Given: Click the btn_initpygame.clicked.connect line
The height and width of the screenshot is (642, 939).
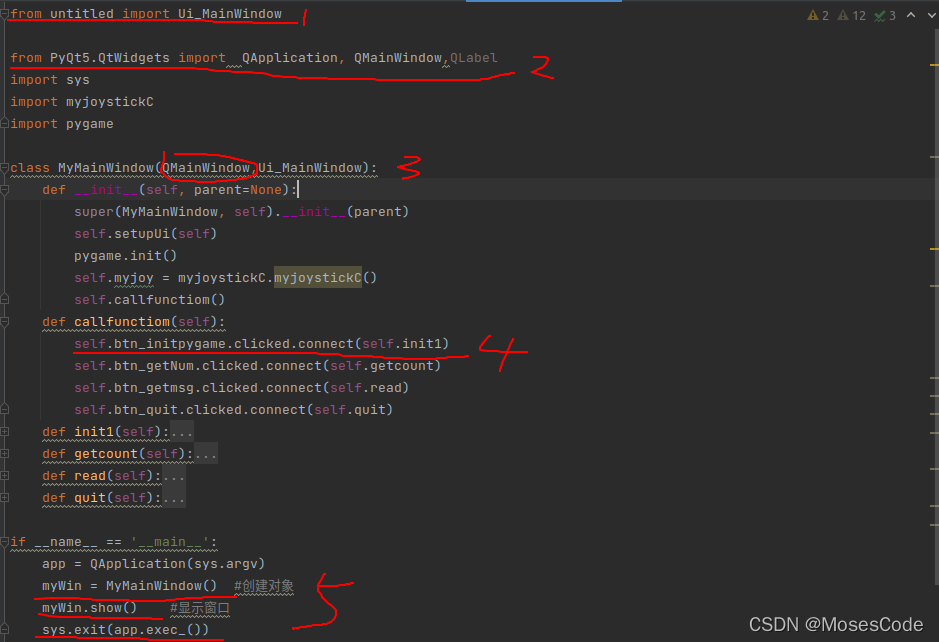Looking at the screenshot, I should 262,344.
